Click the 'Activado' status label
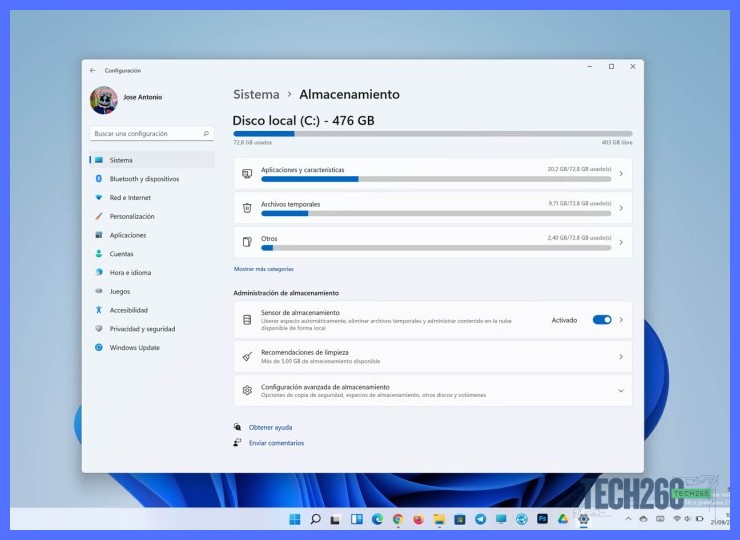 coord(564,320)
